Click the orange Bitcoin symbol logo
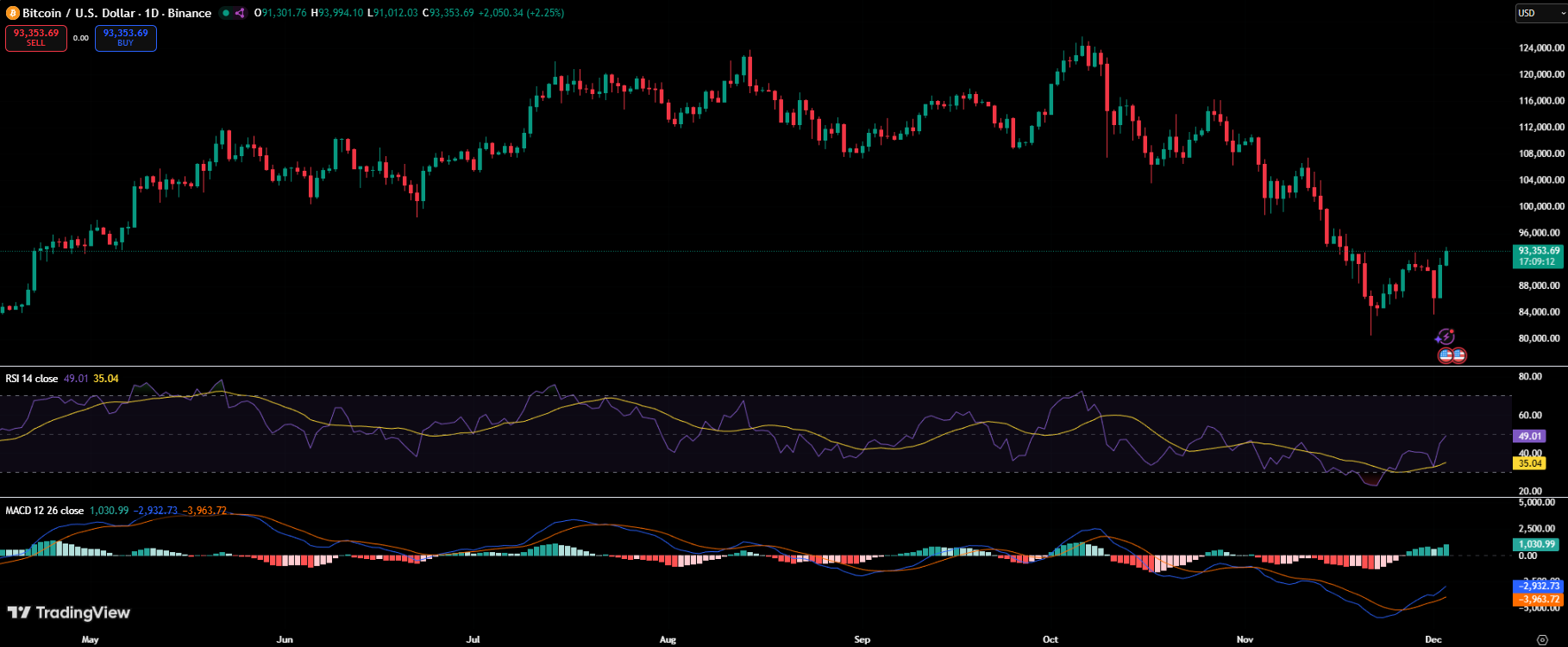Screen dimensions: 1568x647 12,13
